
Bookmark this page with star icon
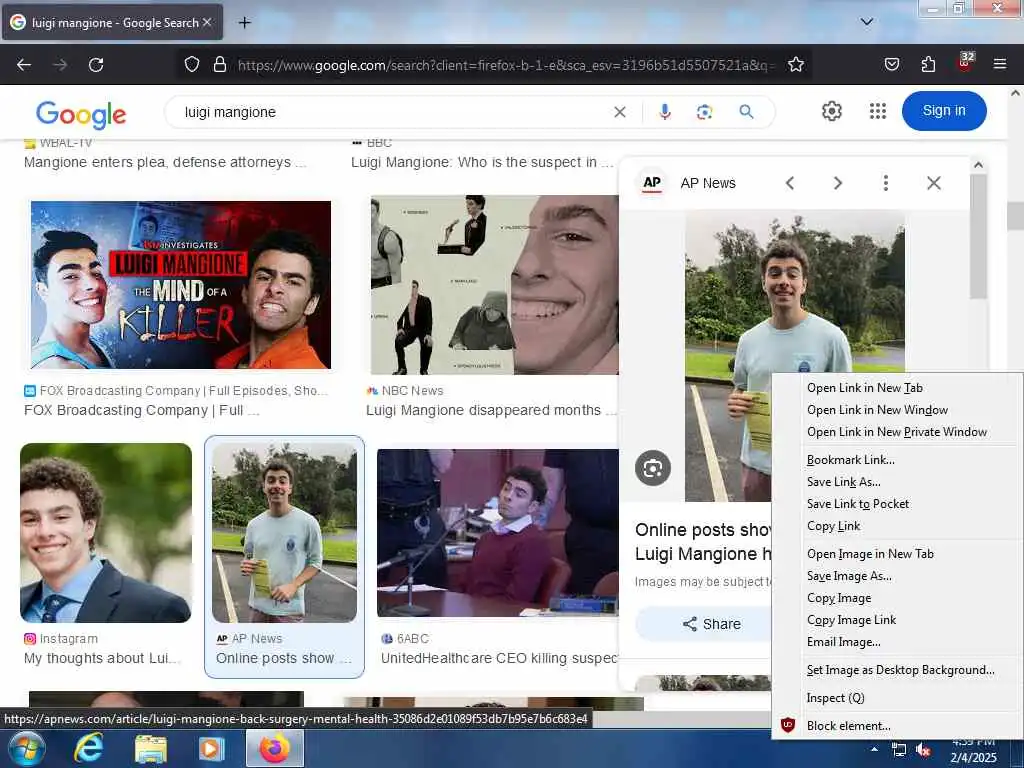click(795, 65)
